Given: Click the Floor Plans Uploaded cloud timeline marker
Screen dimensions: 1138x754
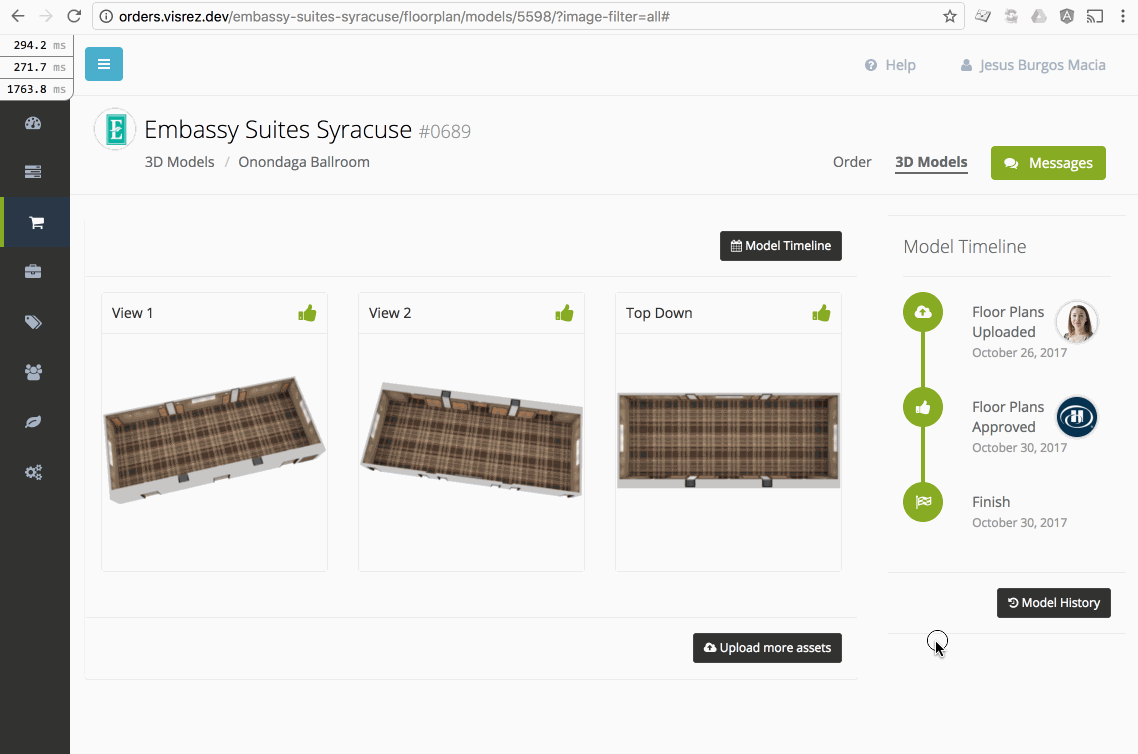Looking at the screenshot, I should [922, 312].
